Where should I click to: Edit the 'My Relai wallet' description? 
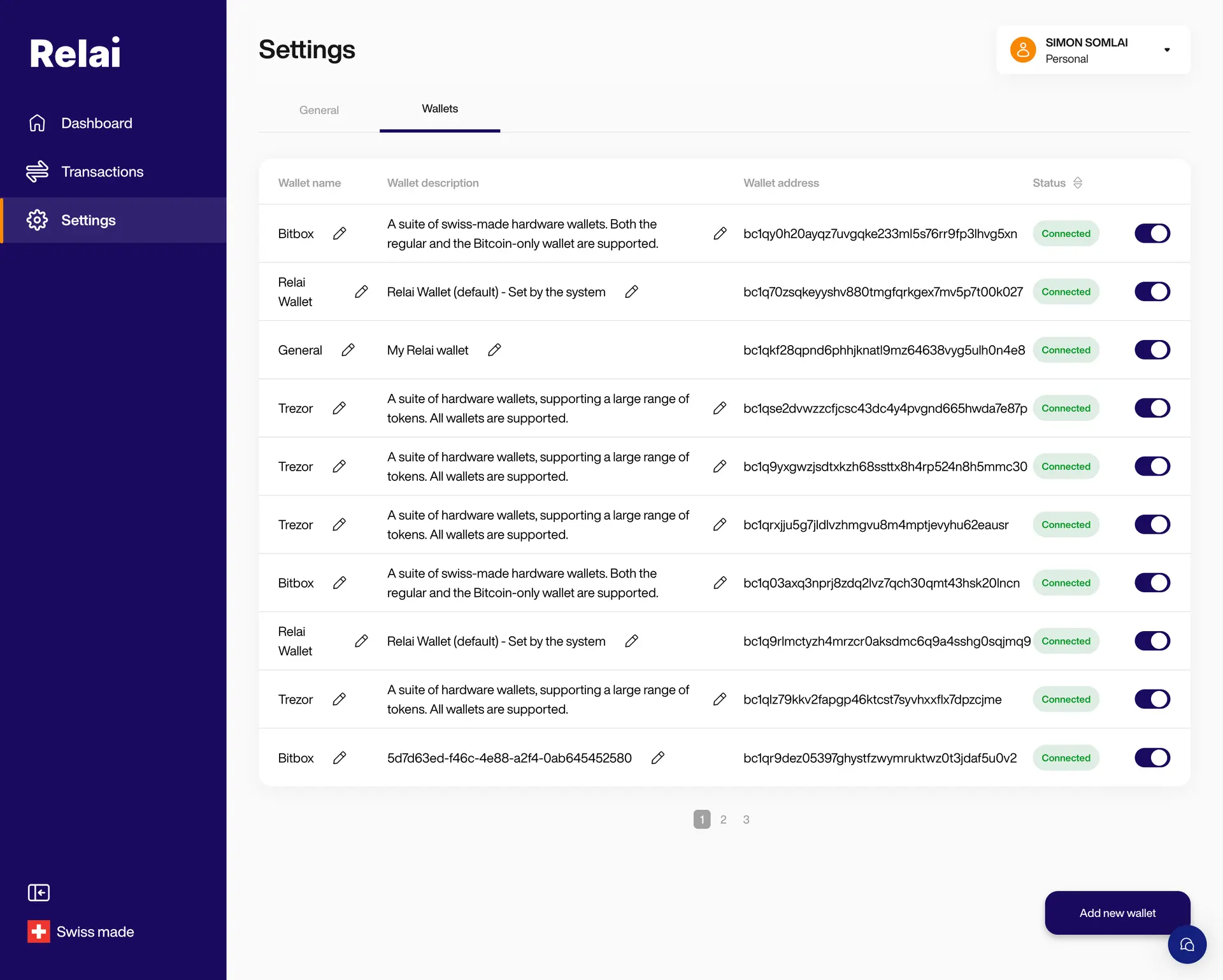point(494,350)
